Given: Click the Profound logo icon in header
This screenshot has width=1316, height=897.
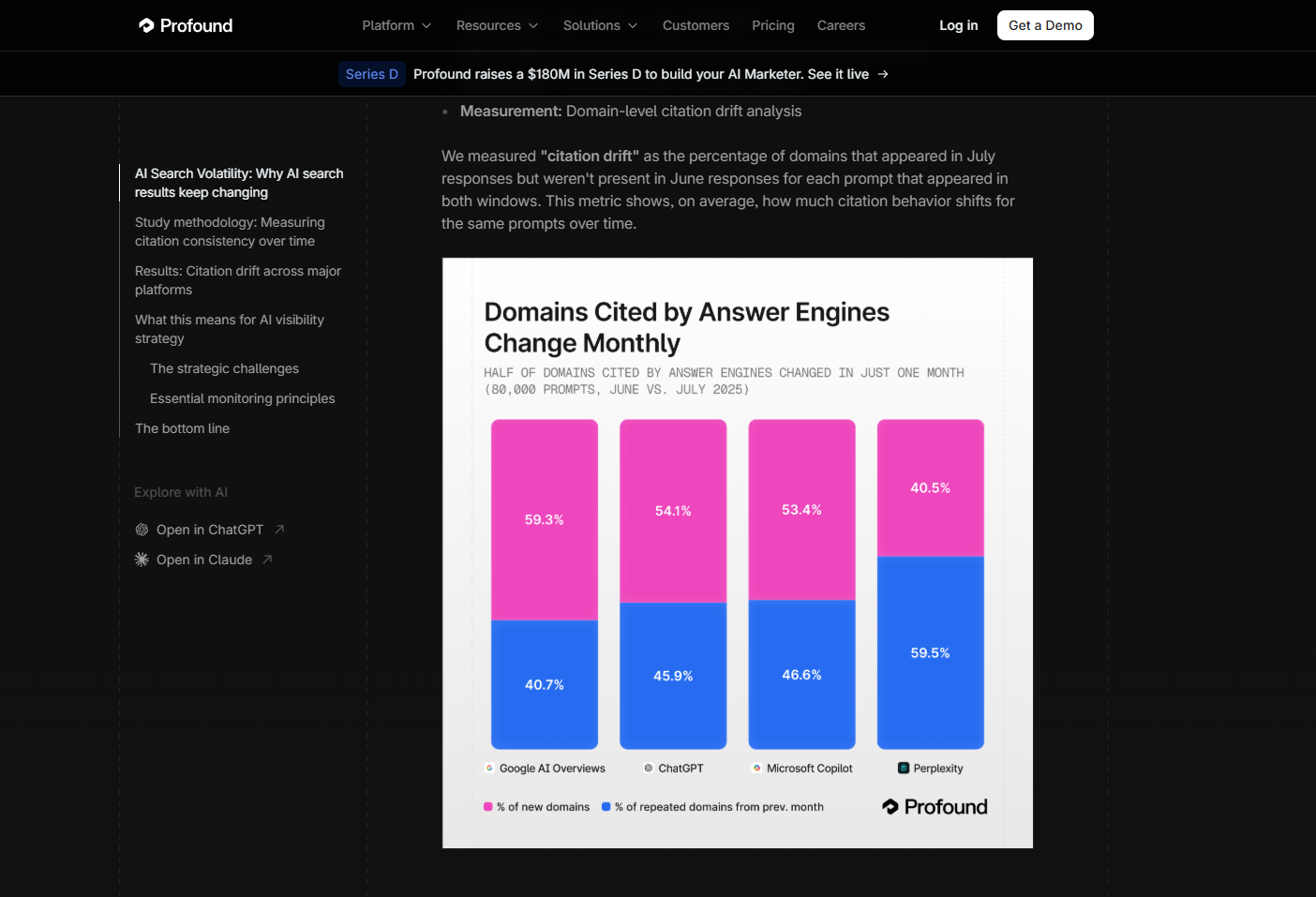Looking at the screenshot, I should (x=146, y=25).
